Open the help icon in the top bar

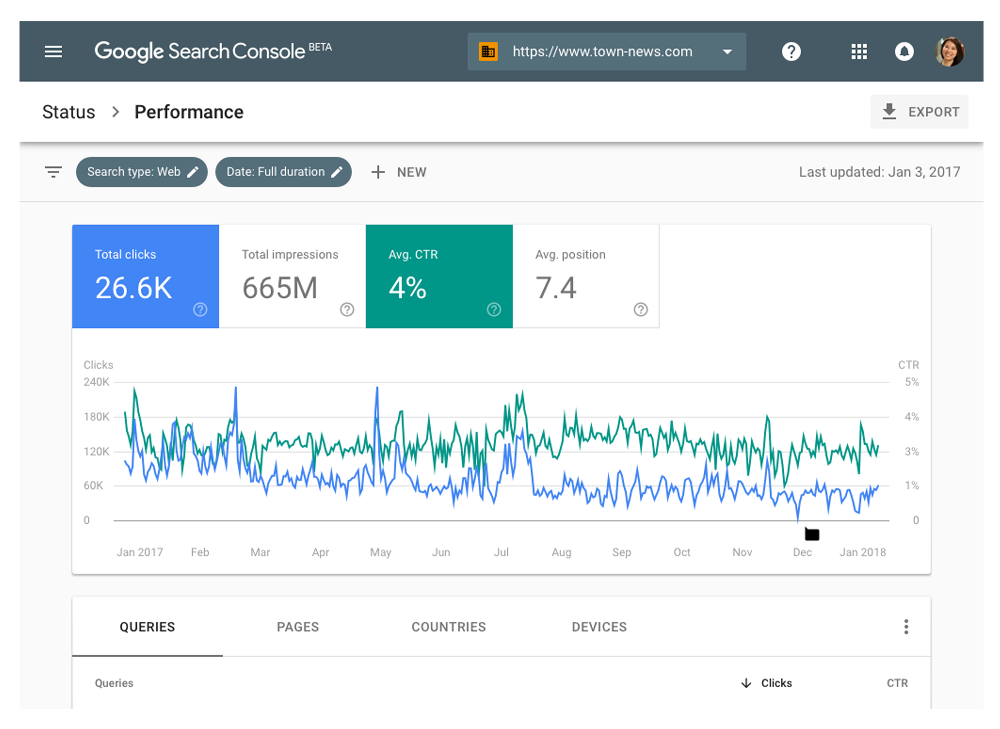pos(791,51)
